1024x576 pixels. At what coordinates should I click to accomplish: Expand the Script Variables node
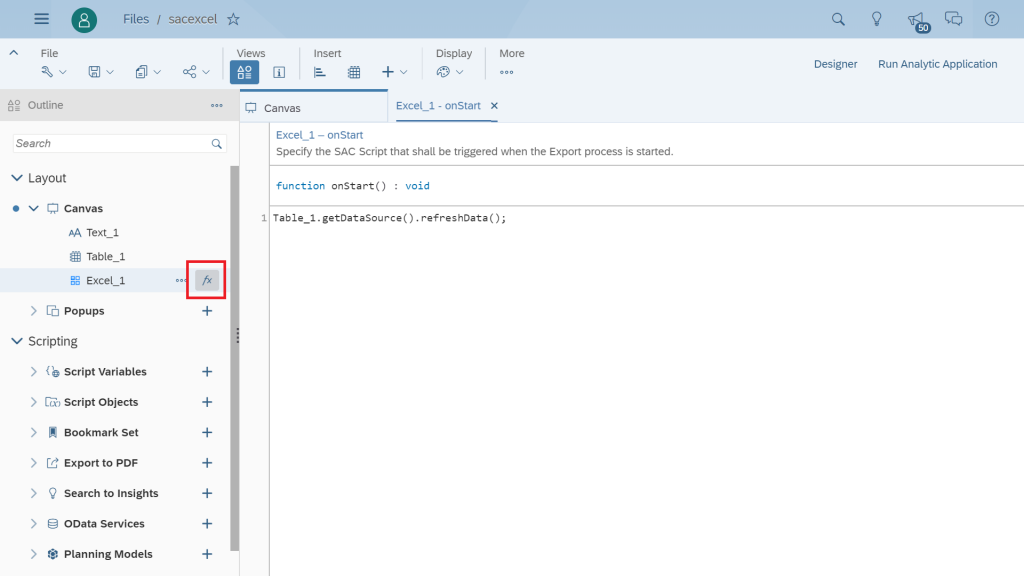[x=34, y=372]
